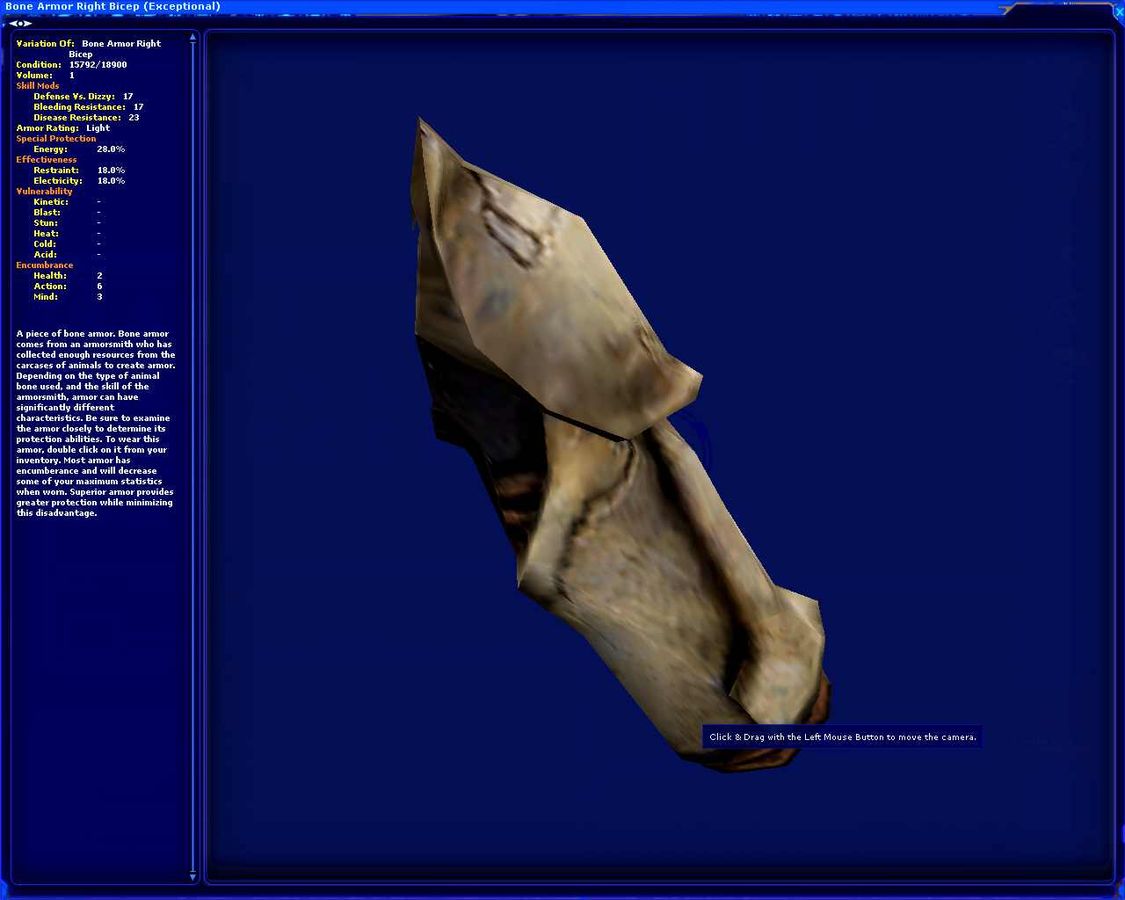The width and height of the screenshot is (1125, 900).
Task: Click the window title Bone Armor Right Bicep
Action: pyautogui.click(x=112, y=7)
